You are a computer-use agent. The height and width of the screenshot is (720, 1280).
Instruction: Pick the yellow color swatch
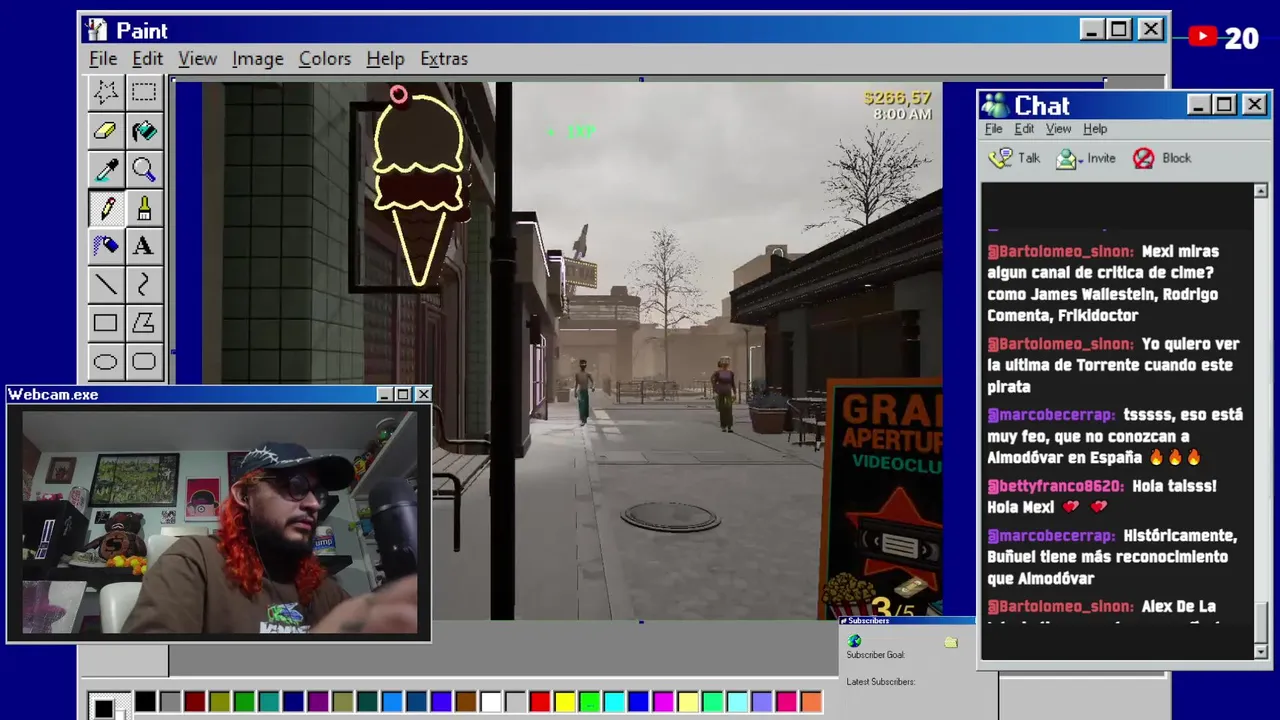tap(564, 702)
